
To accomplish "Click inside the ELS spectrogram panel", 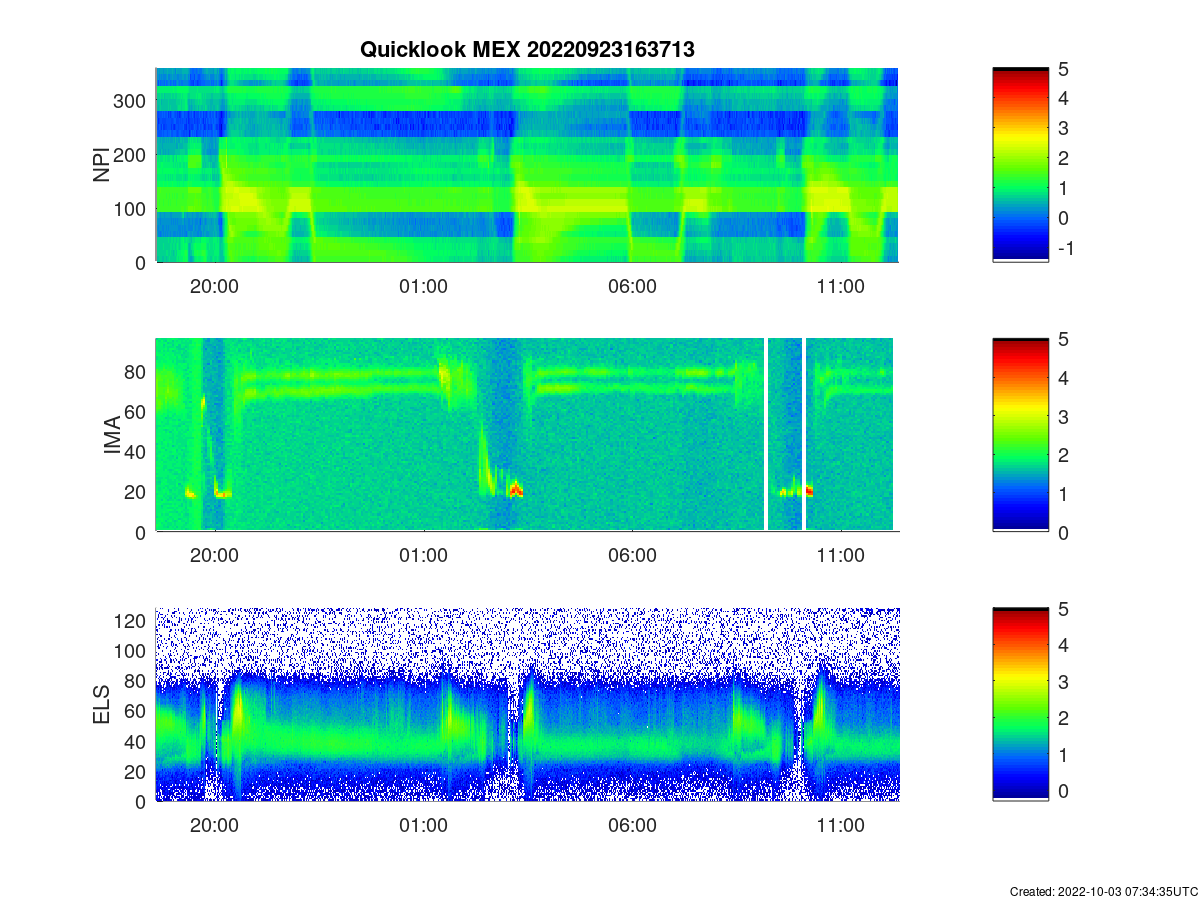I will pos(527,705).
